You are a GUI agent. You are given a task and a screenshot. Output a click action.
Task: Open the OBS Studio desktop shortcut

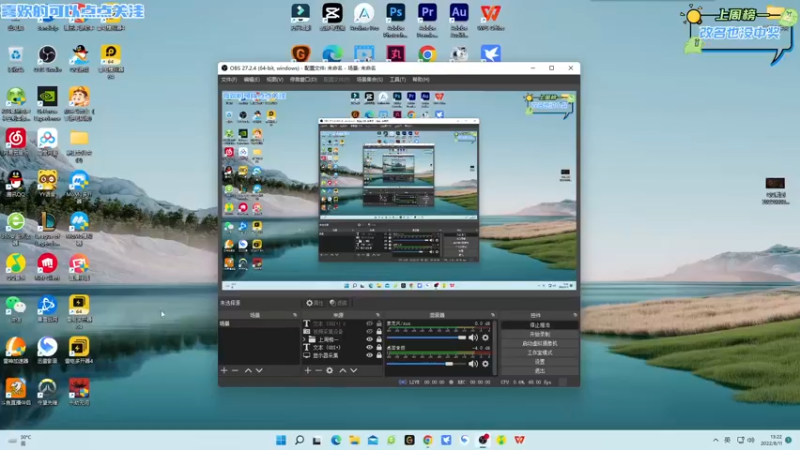[47, 59]
